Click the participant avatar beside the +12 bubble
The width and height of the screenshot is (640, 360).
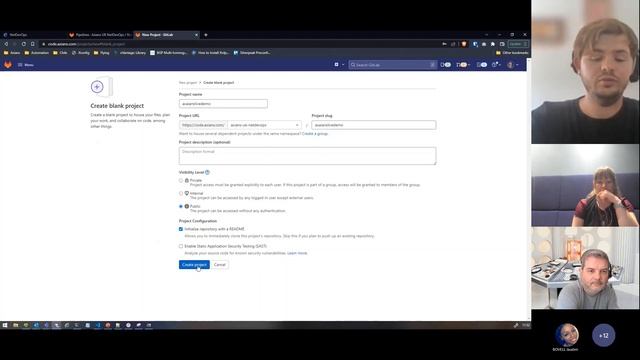click(567, 335)
